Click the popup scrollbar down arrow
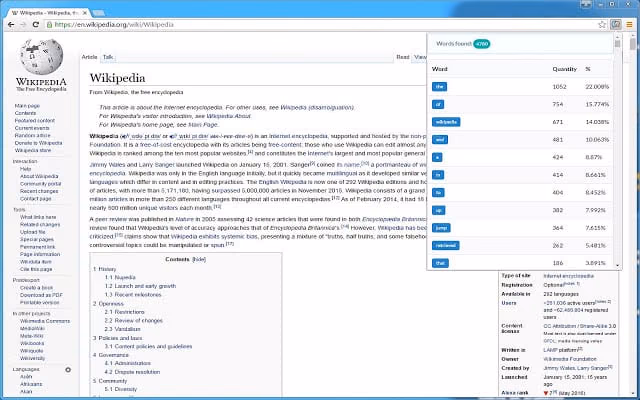 point(617,265)
